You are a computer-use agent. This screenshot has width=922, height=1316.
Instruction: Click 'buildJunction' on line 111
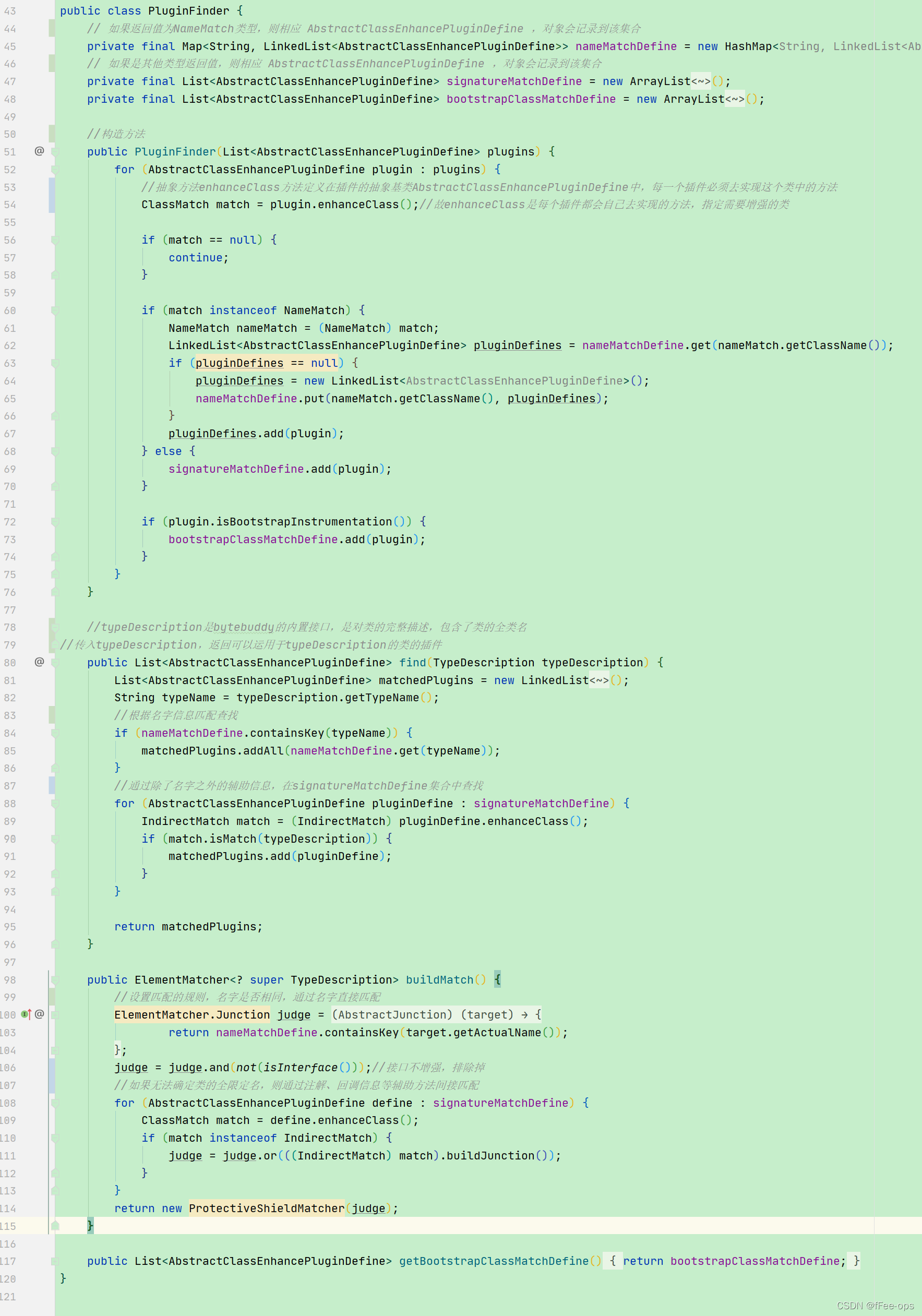[x=490, y=1155]
